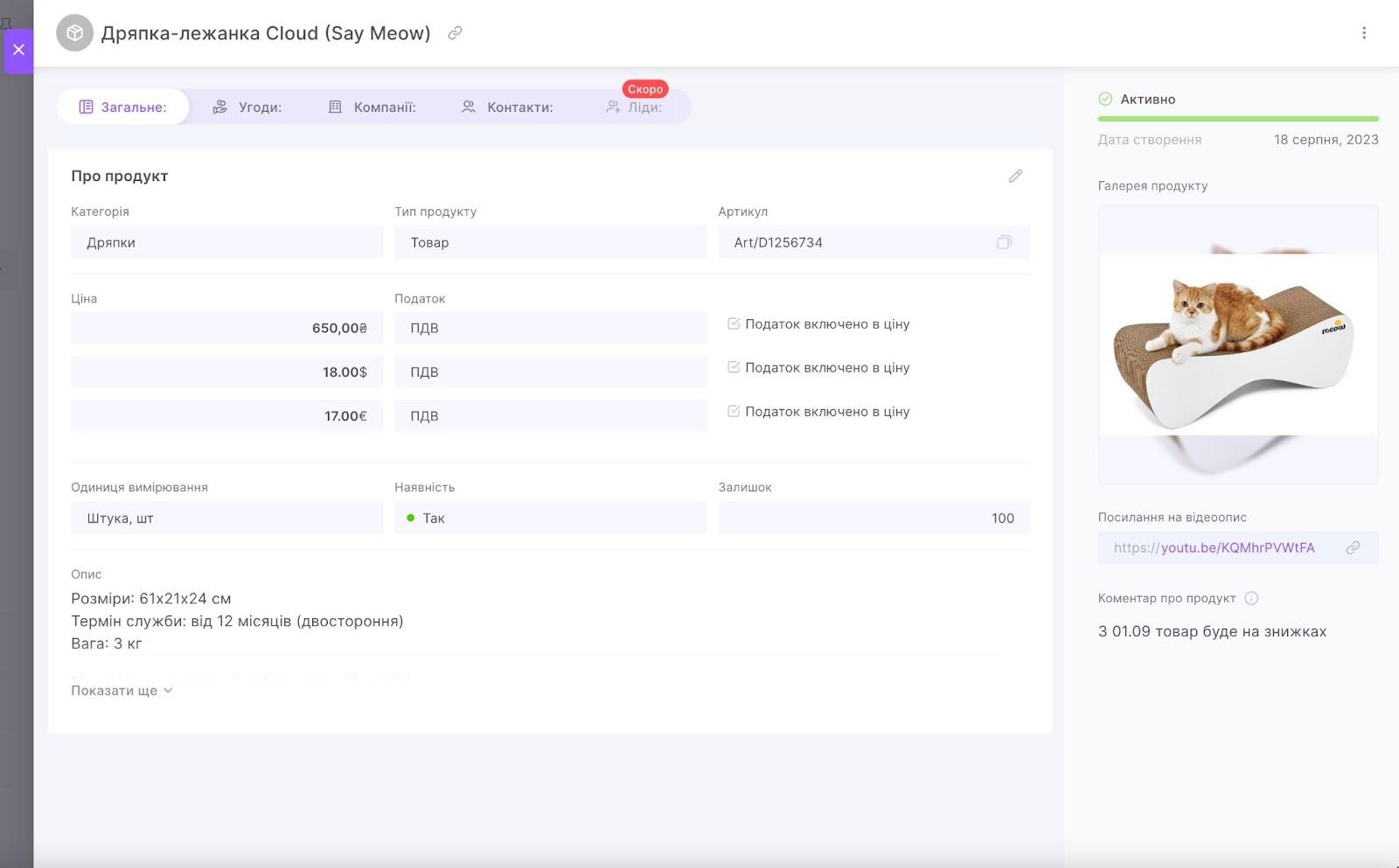Copy product link icon beside title
Image resolution: width=1399 pixels, height=868 pixels.
(x=455, y=33)
